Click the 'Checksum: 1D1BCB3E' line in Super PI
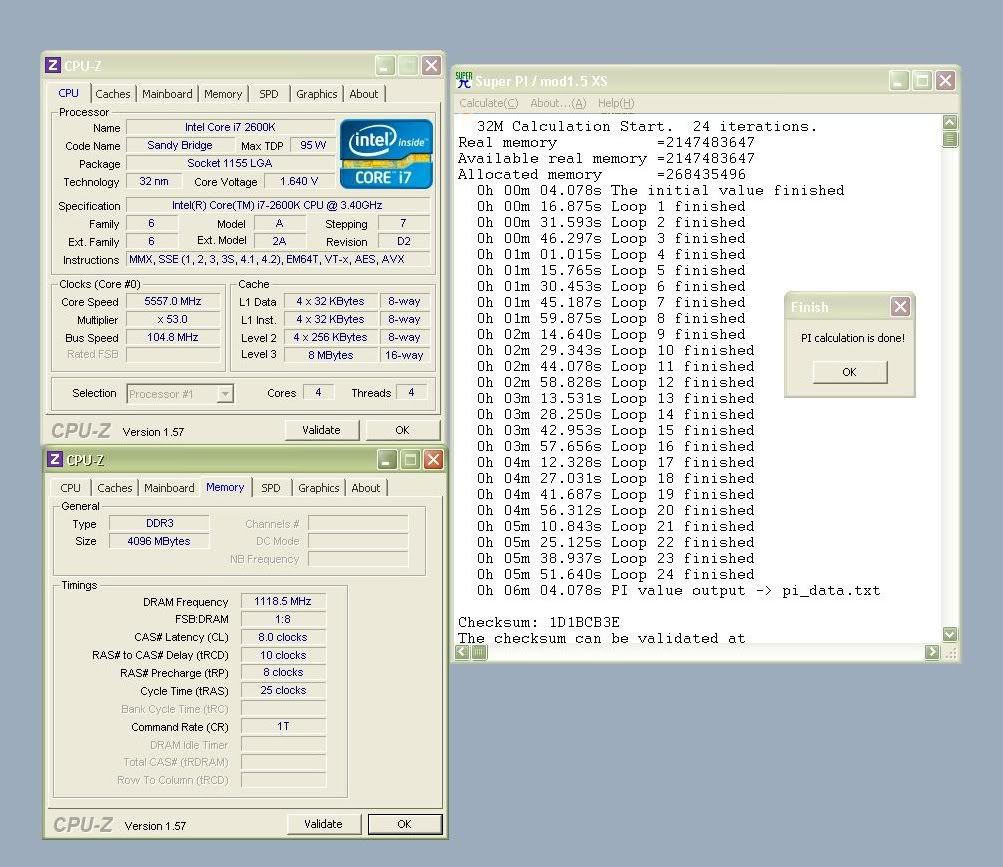The width and height of the screenshot is (1003, 867). pyautogui.click(x=539, y=623)
